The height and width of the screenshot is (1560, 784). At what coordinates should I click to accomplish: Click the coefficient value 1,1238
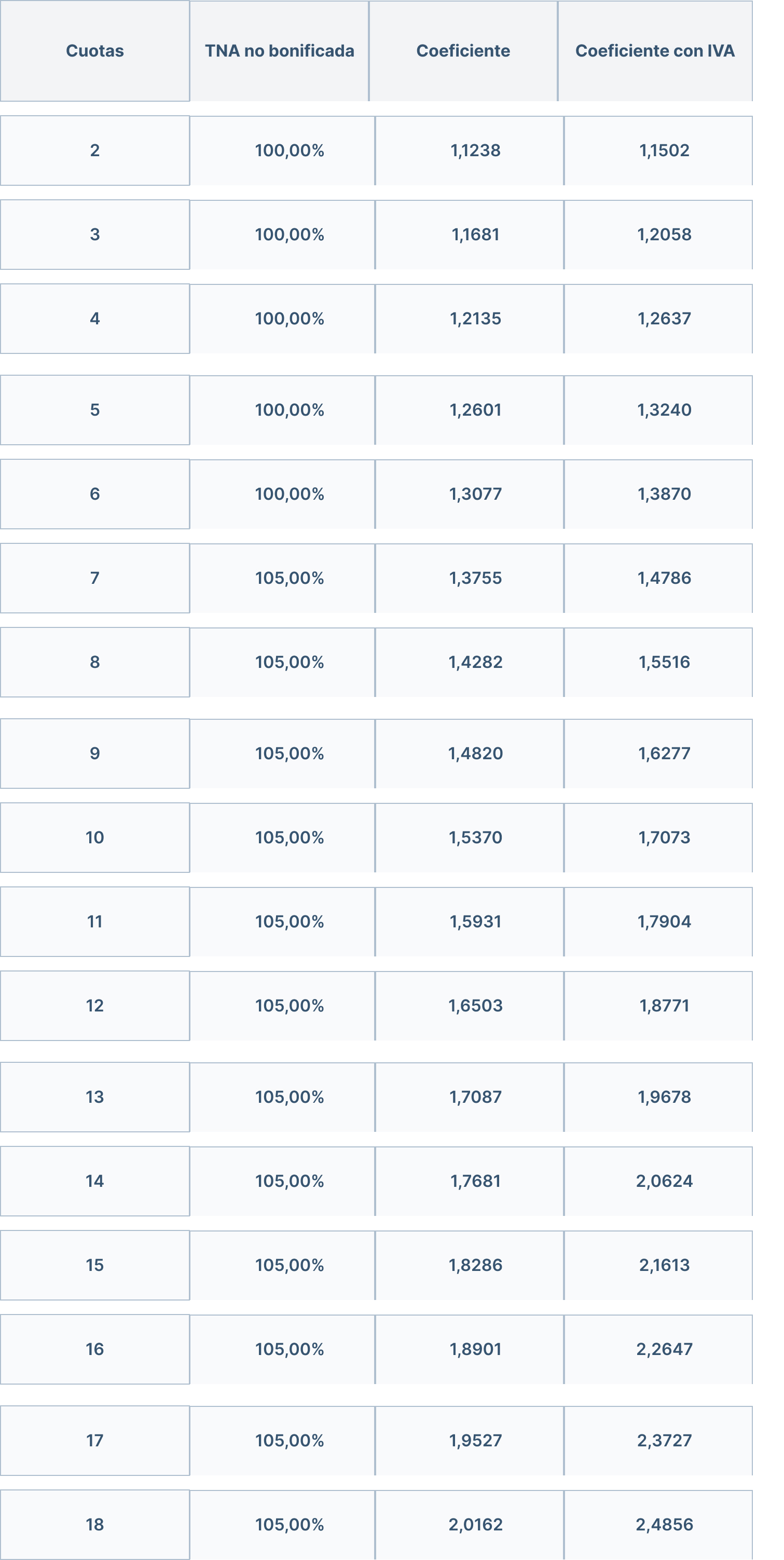[475, 150]
